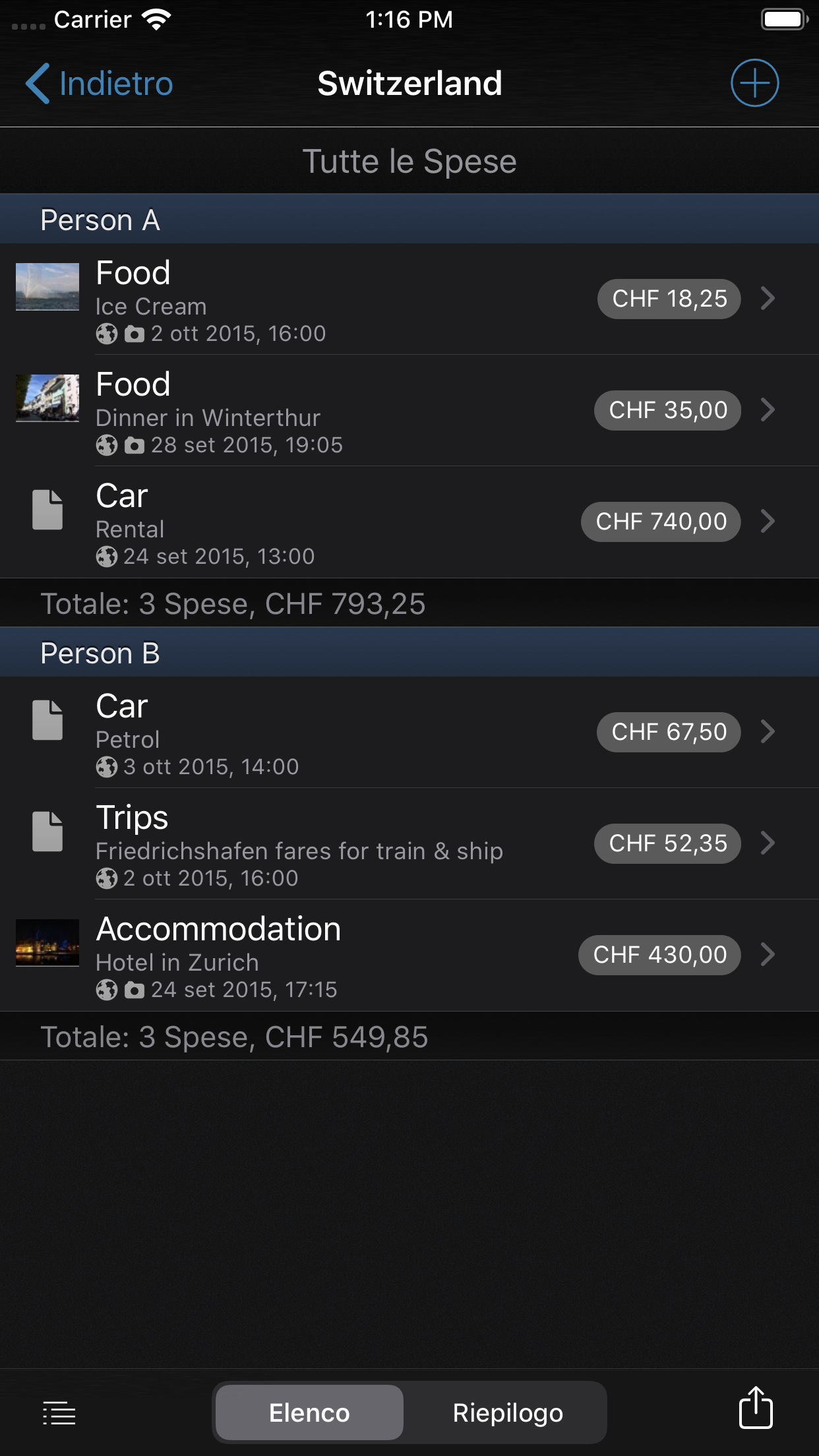Viewport: 819px width, 1456px height.
Task: Open the list options menu icon
Action: 59,1413
